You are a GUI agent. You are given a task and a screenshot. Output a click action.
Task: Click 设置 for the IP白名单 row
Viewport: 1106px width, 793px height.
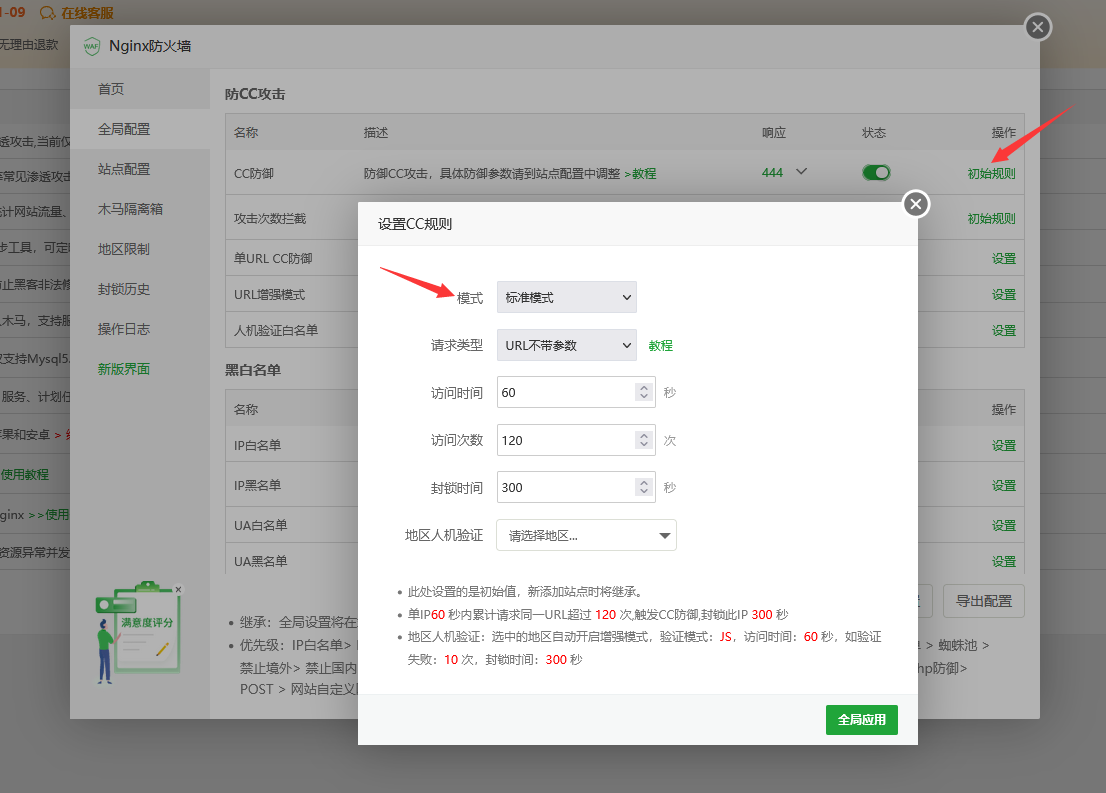(x=1004, y=446)
